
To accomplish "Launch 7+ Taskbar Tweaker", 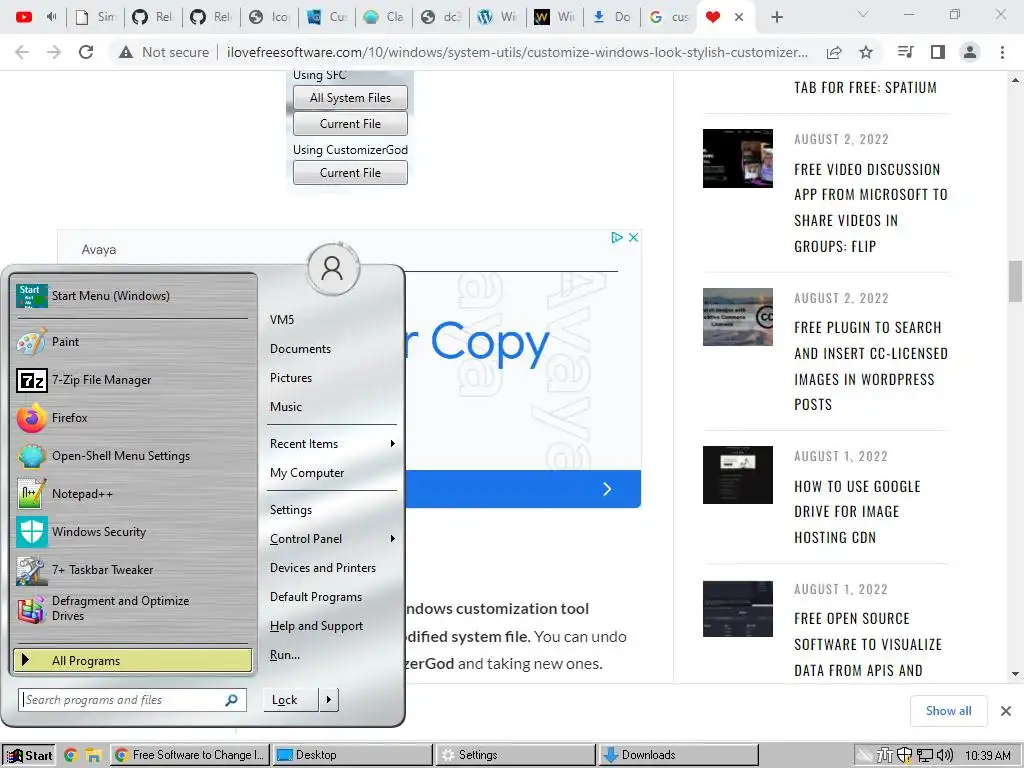I will (x=133, y=569).
